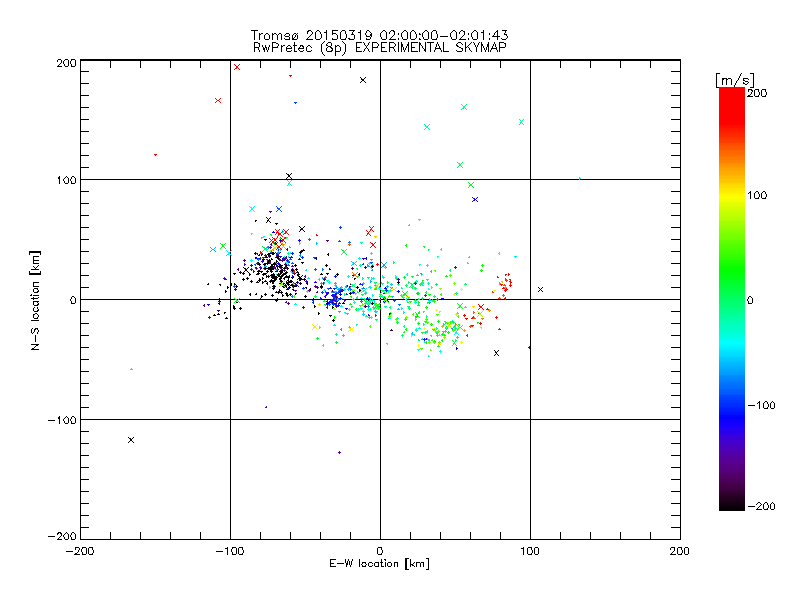Click the E-W axis tick label "0"
Viewport: 800px width, 600px height.
pos(380,551)
